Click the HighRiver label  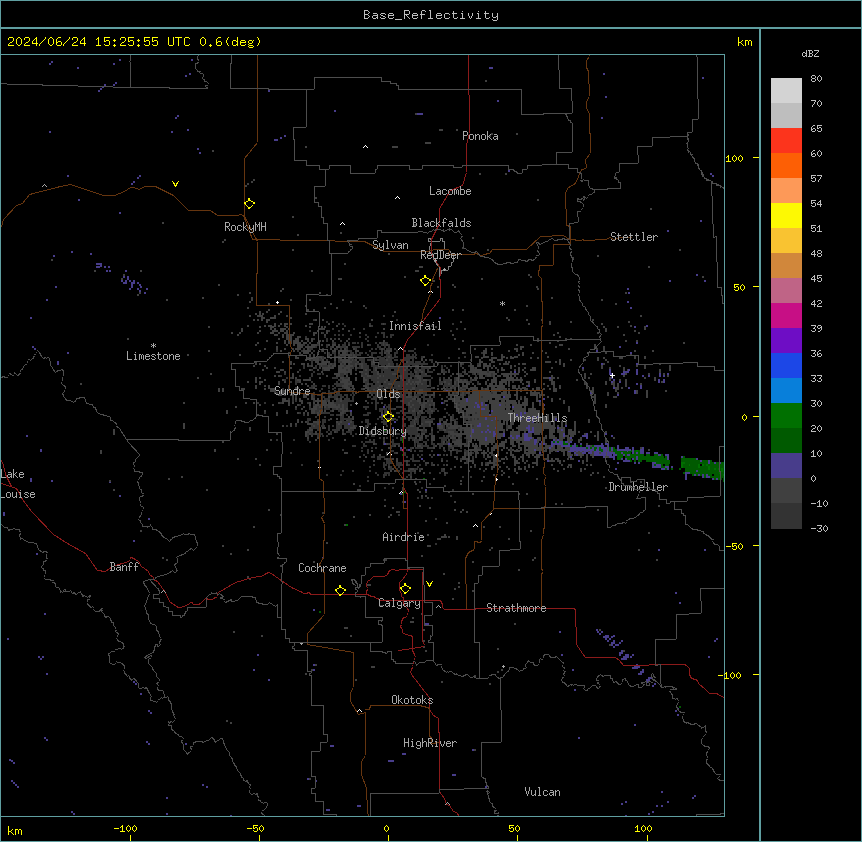click(430, 743)
